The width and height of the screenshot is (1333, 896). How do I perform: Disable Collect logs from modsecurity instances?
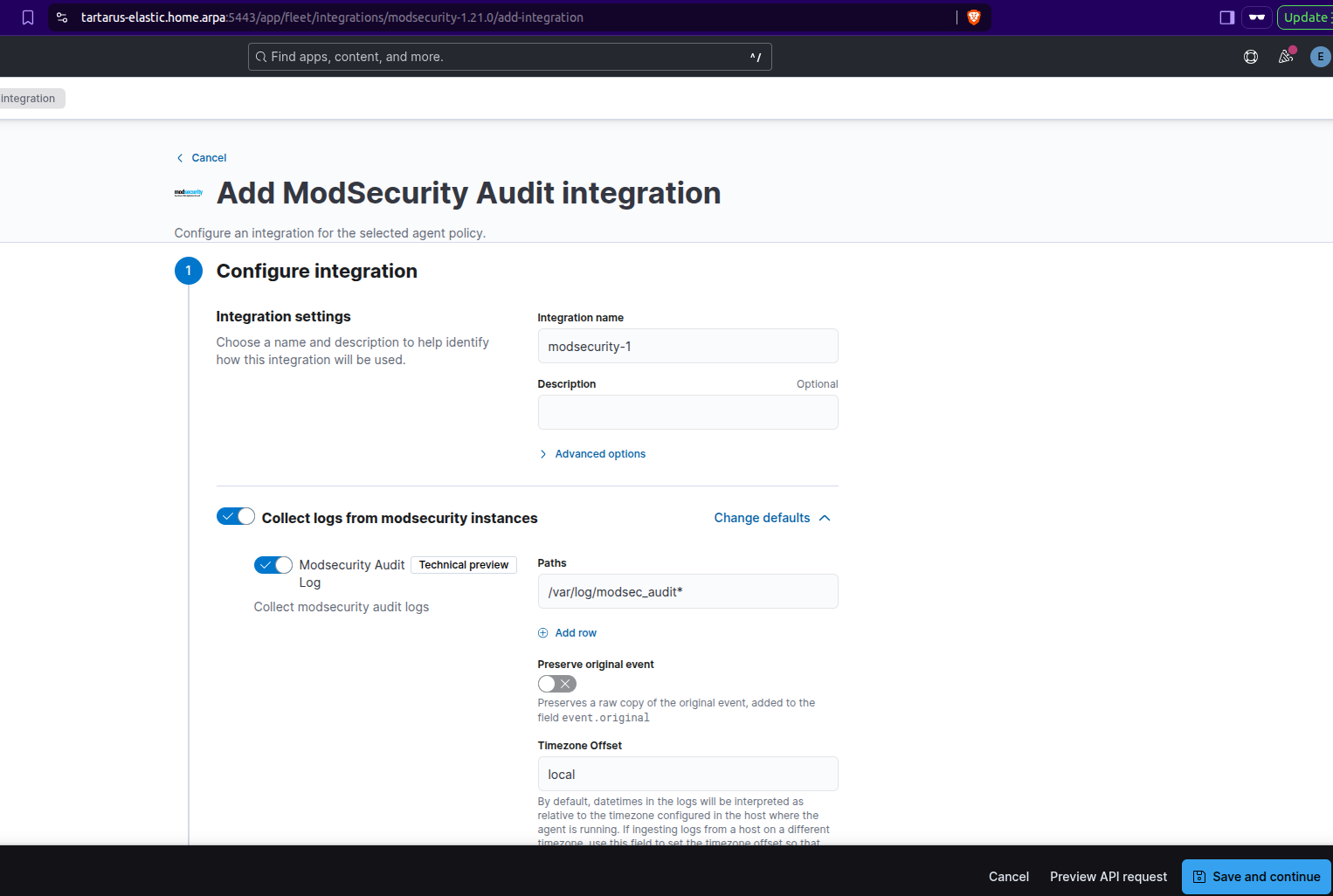click(x=236, y=517)
